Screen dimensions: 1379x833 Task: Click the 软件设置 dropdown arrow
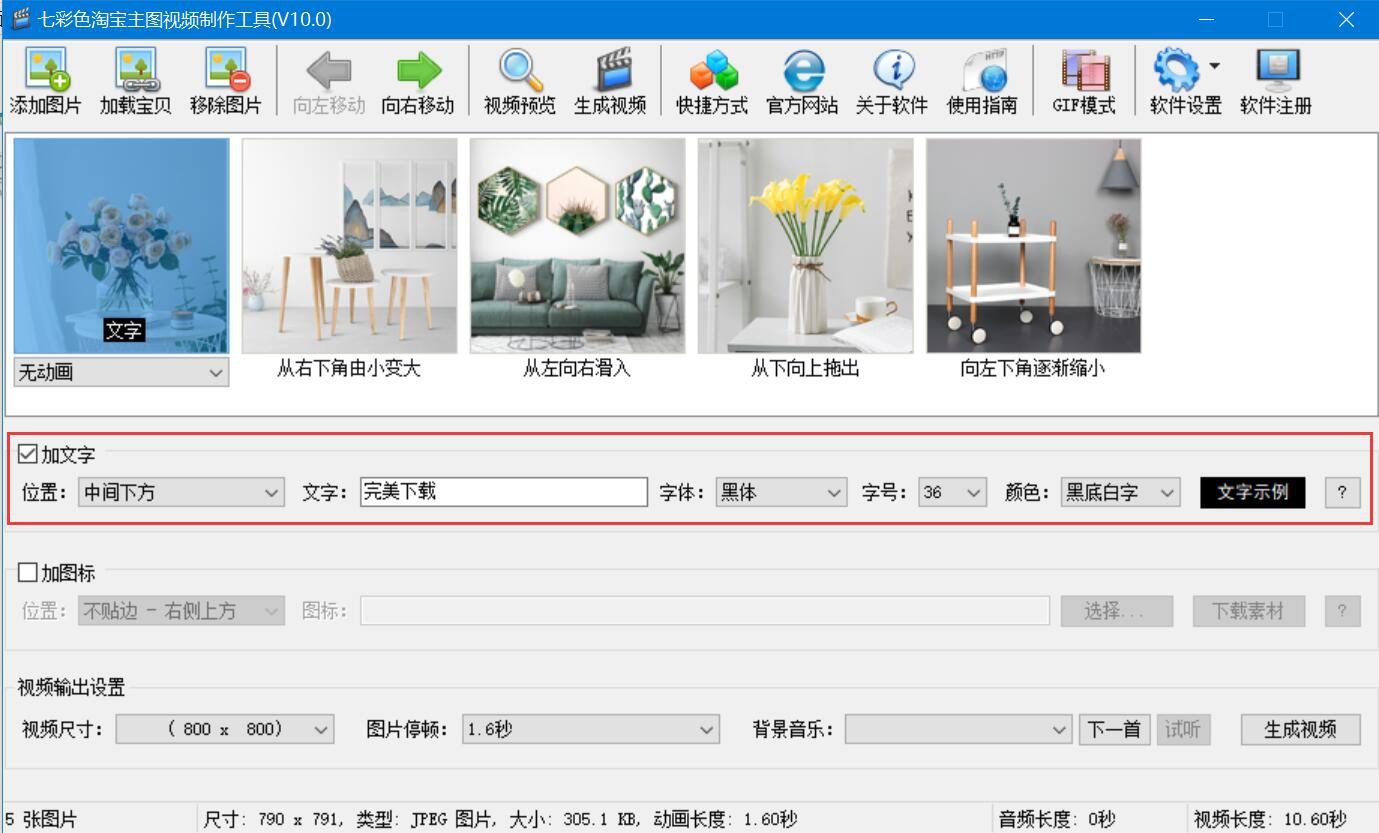pos(1214,66)
